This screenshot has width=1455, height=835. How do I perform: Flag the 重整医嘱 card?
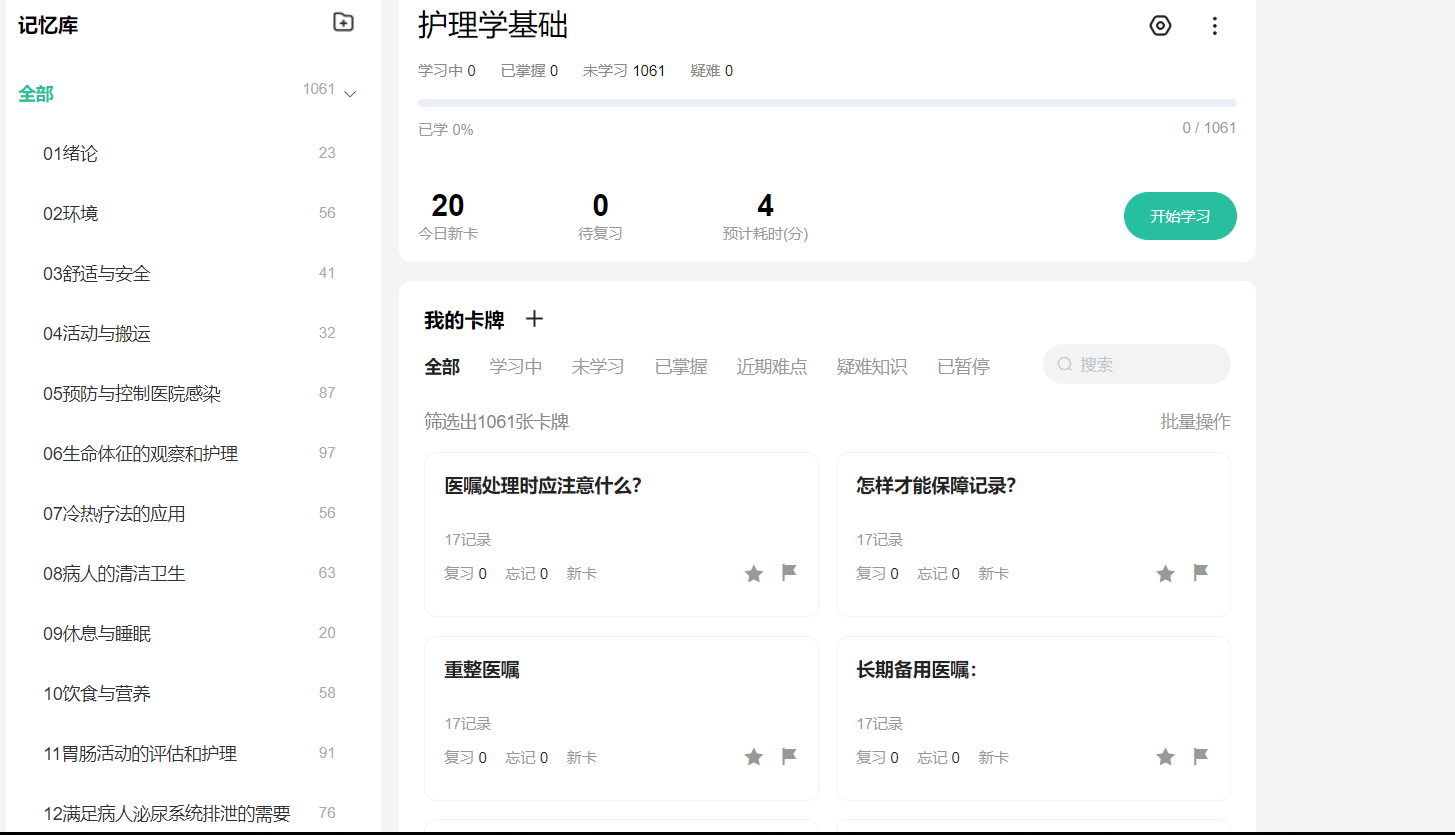789,757
